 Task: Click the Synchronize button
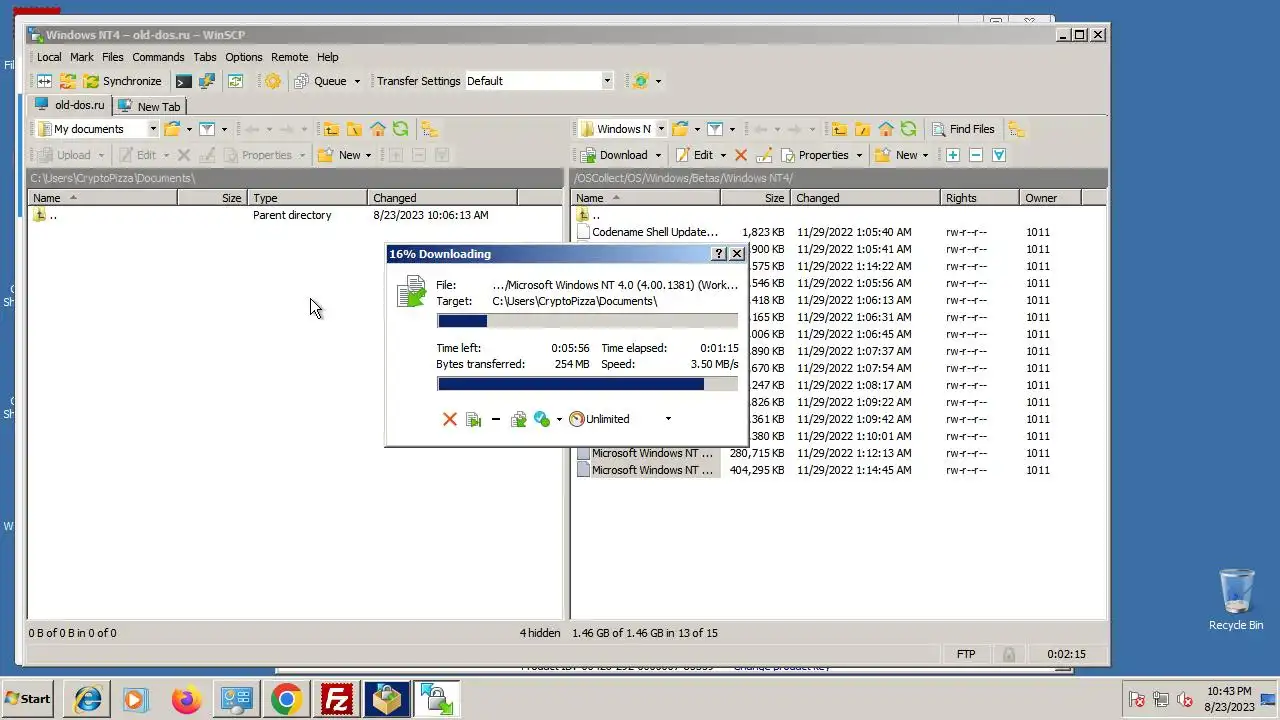(x=122, y=81)
